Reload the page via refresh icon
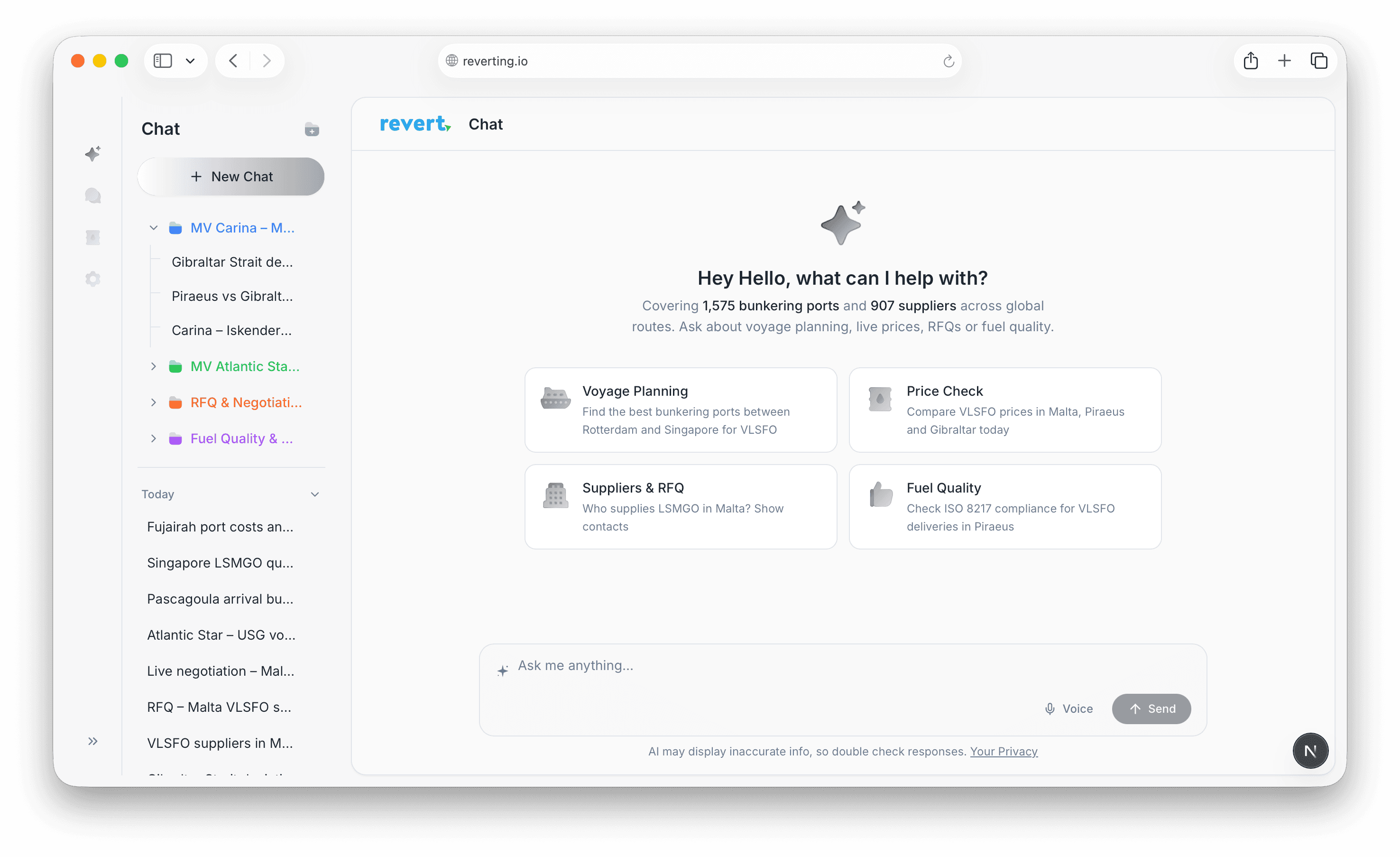The height and width of the screenshot is (857, 1400). (x=949, y=61)
